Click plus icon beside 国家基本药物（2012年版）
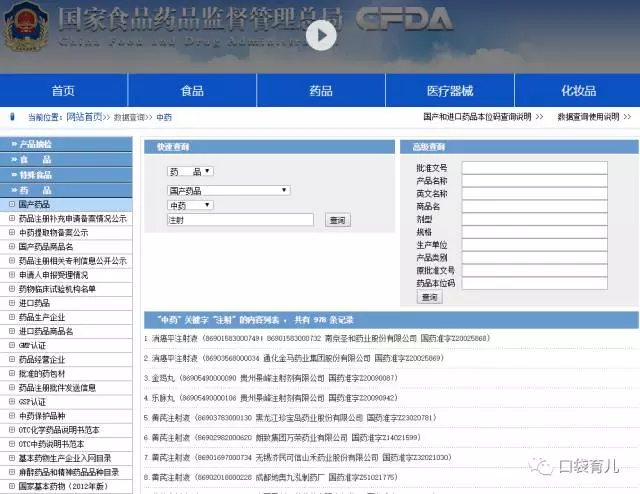This screenshot has width=640, height=494. click(12, 486)
